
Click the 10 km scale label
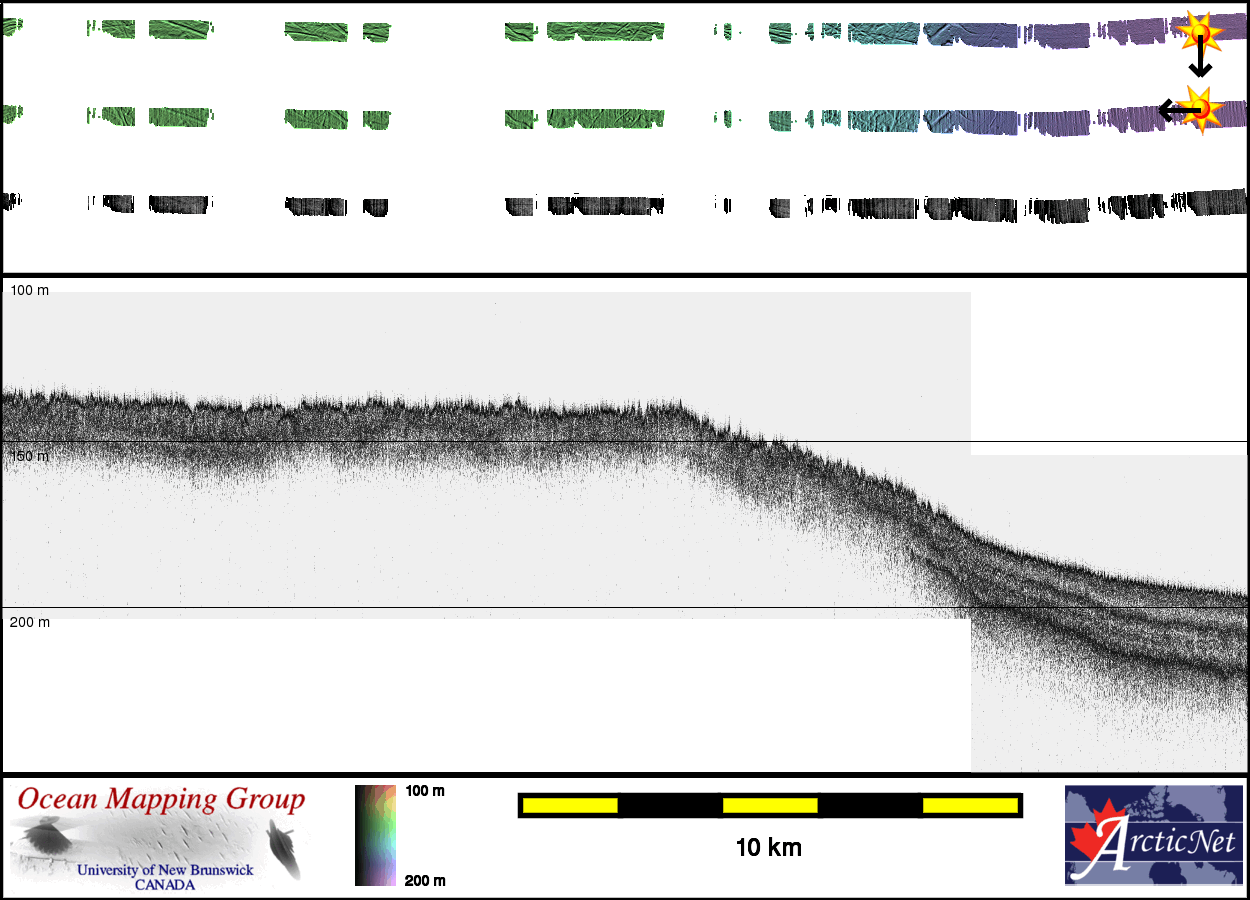pyautogui.click(x=768, y=848)
